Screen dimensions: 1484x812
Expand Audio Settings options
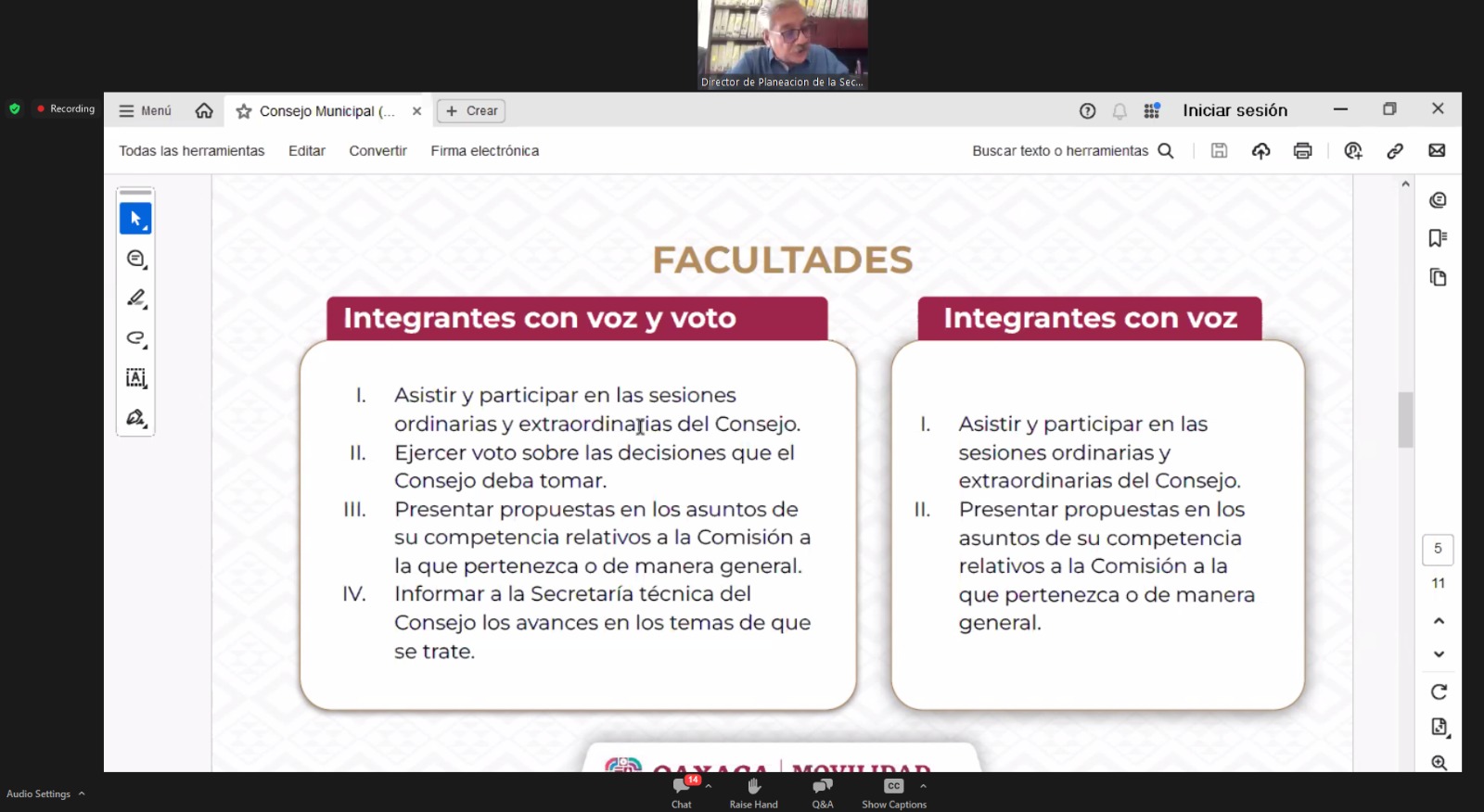coord(82,793)
